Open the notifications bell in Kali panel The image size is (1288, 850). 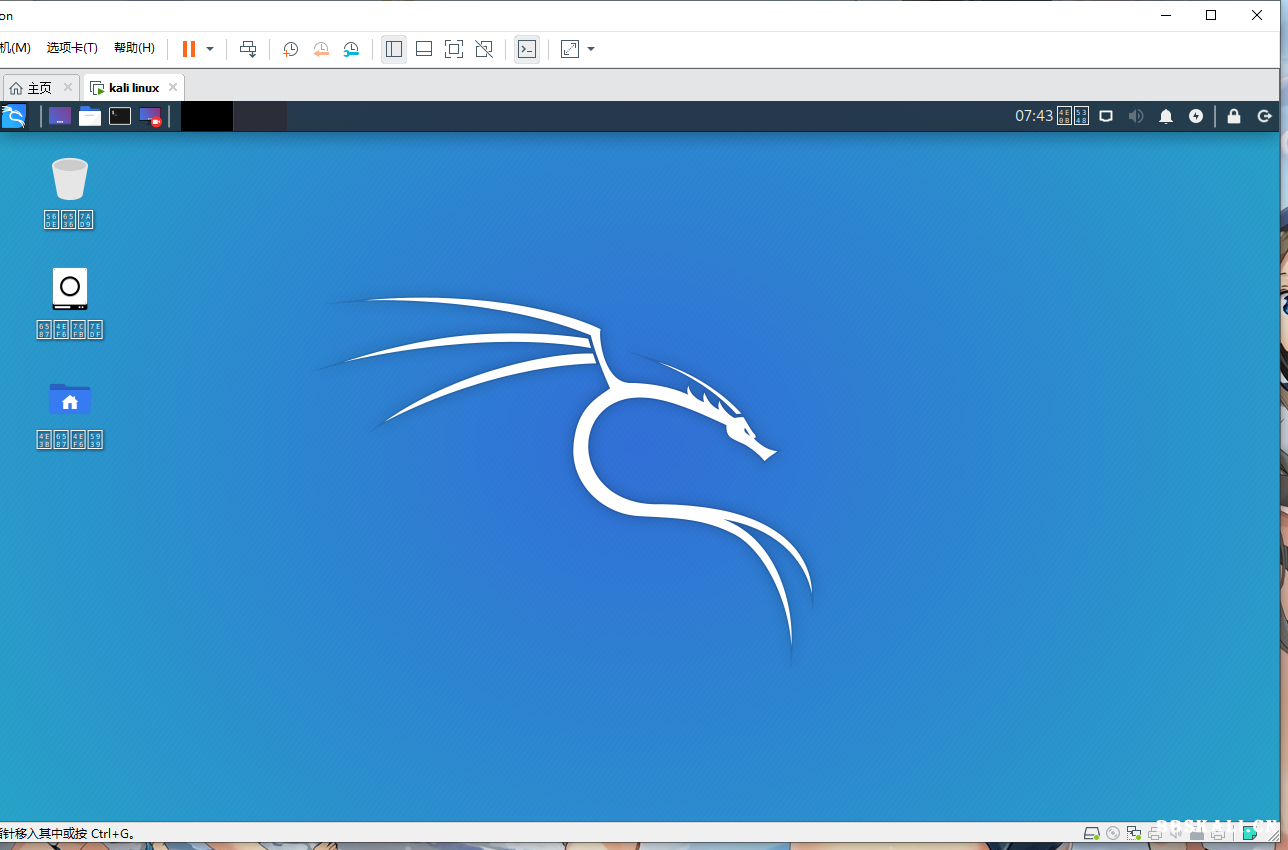[x=1166, y=116]
